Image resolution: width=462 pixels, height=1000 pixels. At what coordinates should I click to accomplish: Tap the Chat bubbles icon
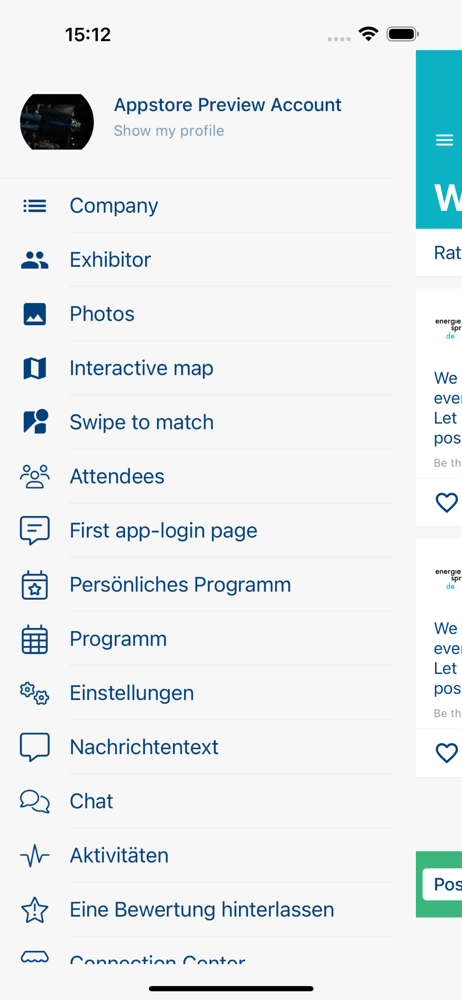[x=34, y=801]
